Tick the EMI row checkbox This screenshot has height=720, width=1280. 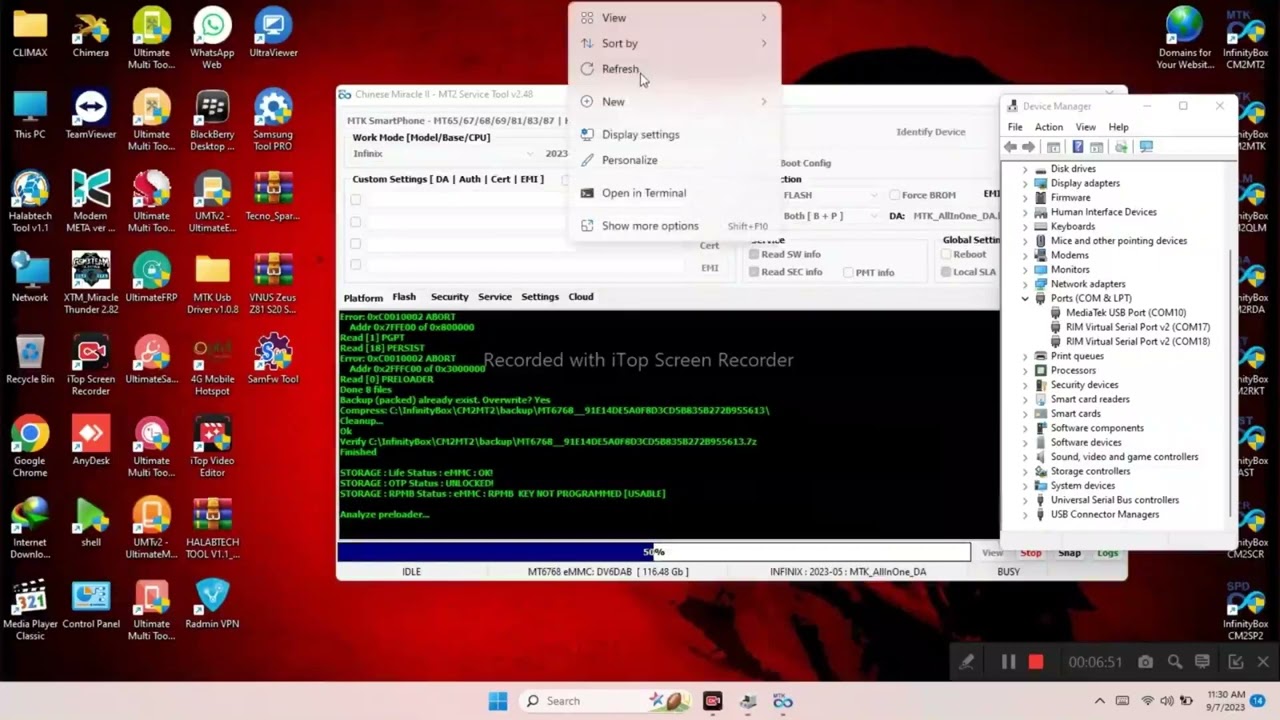(356, 265)
